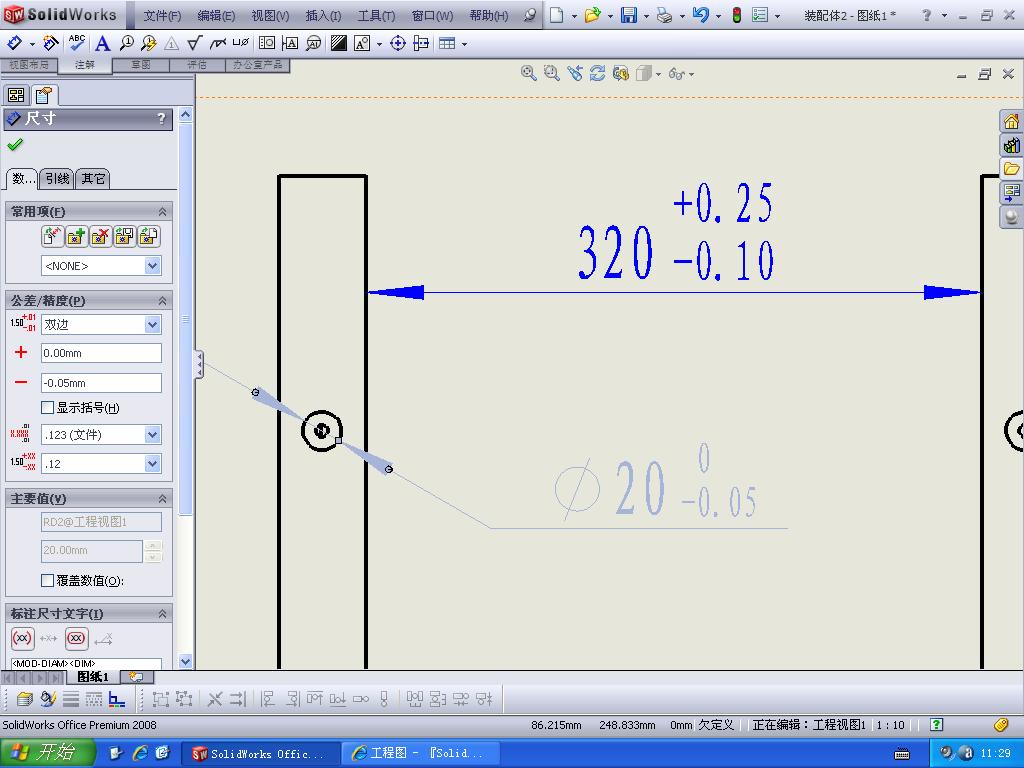Screen dimensions: 1024x768
Task: Click the Rotate View icon
Action: [x=597, y=73]
